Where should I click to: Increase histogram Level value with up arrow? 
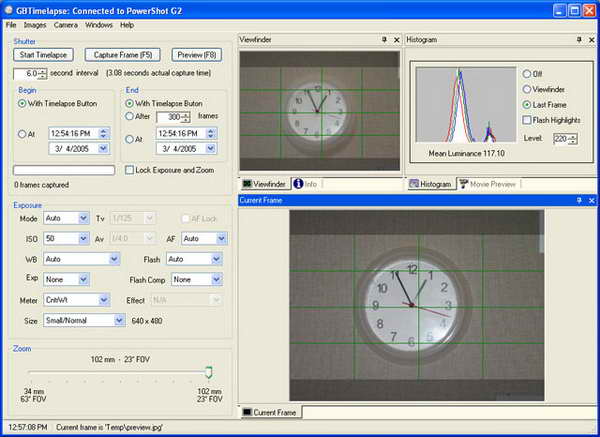[x=572, y=136]
